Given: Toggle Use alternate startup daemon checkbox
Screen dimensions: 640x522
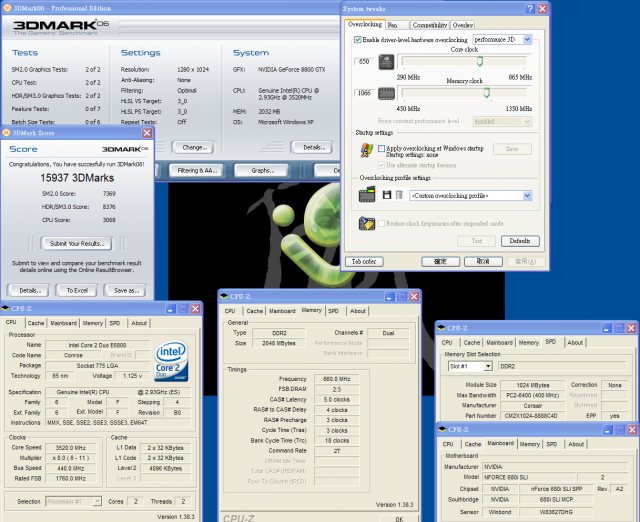Looking at the screenshot, I should pos(382,165).
